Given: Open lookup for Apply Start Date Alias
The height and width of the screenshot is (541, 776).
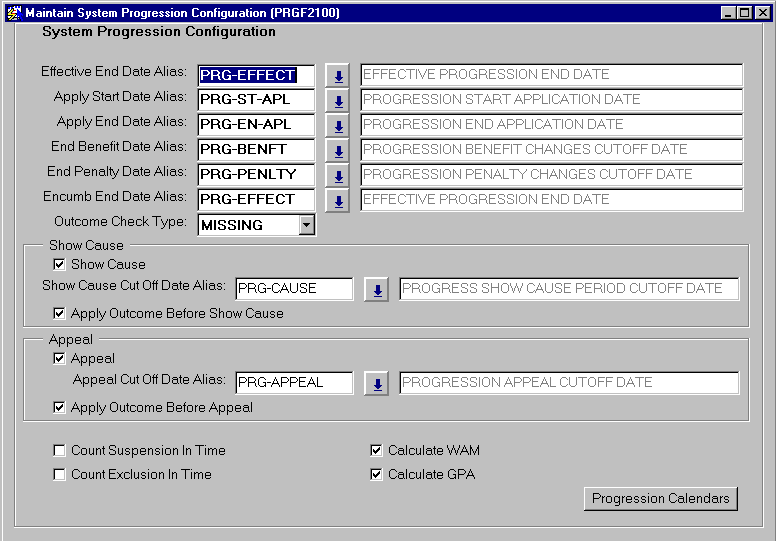Looking at the screenshot, I should pyautogui.click(x=338, y=101).
